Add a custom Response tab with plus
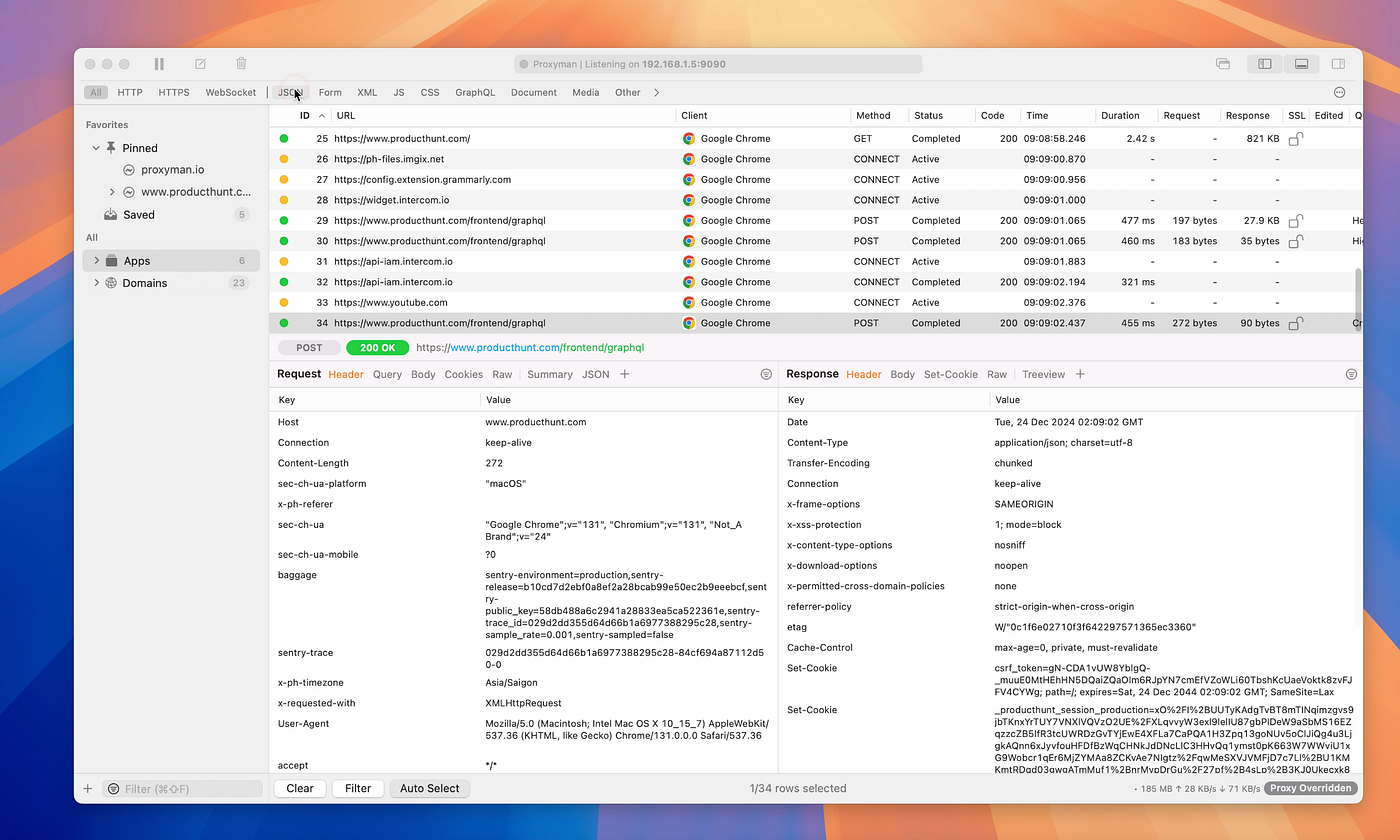Image resolution: width=1400 pixels, height=840 pixels. coord(1080,374)
